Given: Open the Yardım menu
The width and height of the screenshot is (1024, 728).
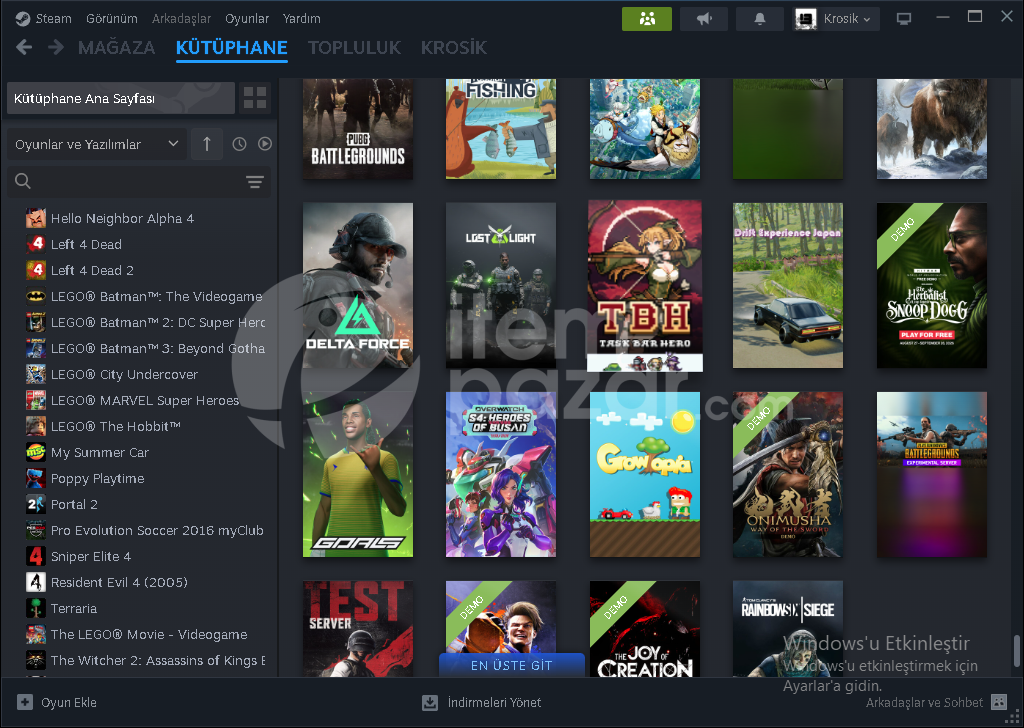Looking at the screenshot, I should (302, 18).
